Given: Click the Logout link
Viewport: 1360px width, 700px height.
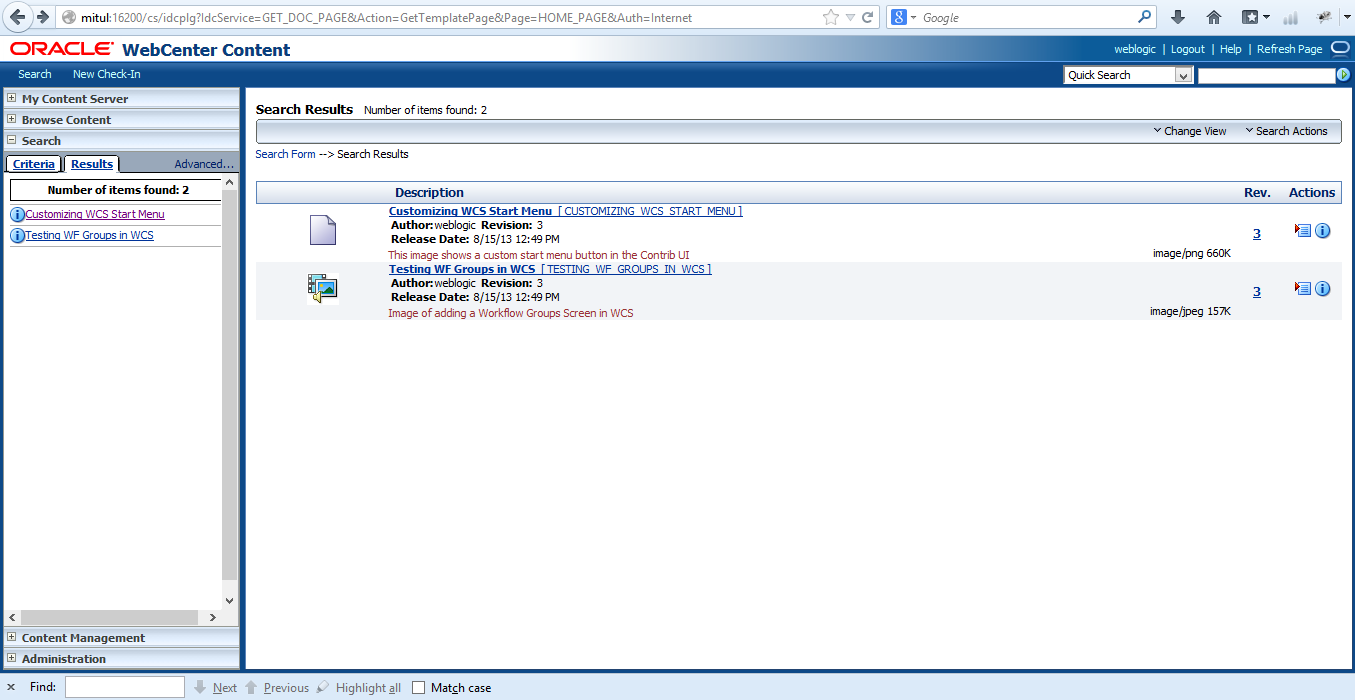Looking at the screenshot, I should [x=1187, y=49].
